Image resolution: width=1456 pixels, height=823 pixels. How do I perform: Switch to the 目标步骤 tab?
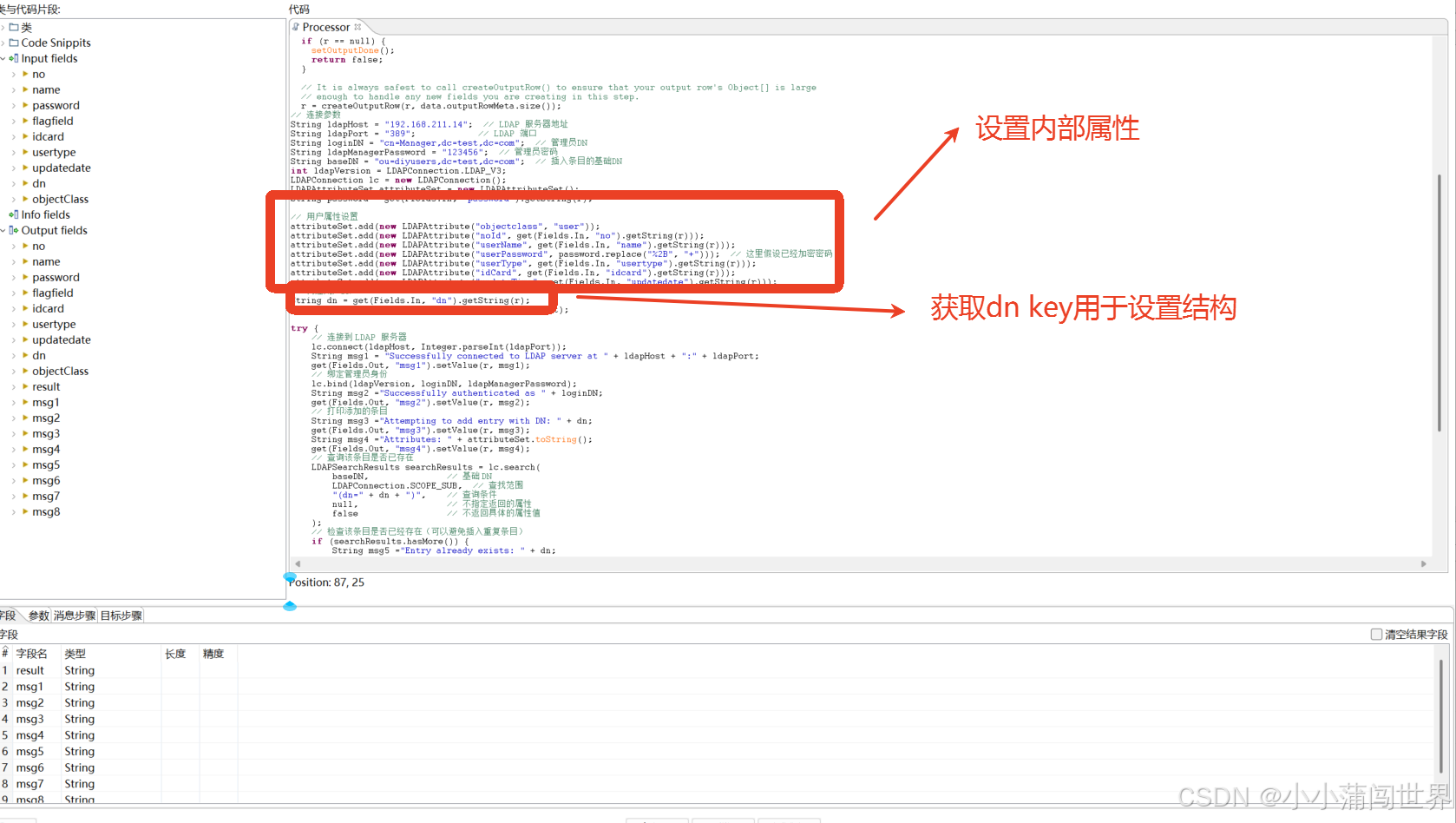coord(120,615)
